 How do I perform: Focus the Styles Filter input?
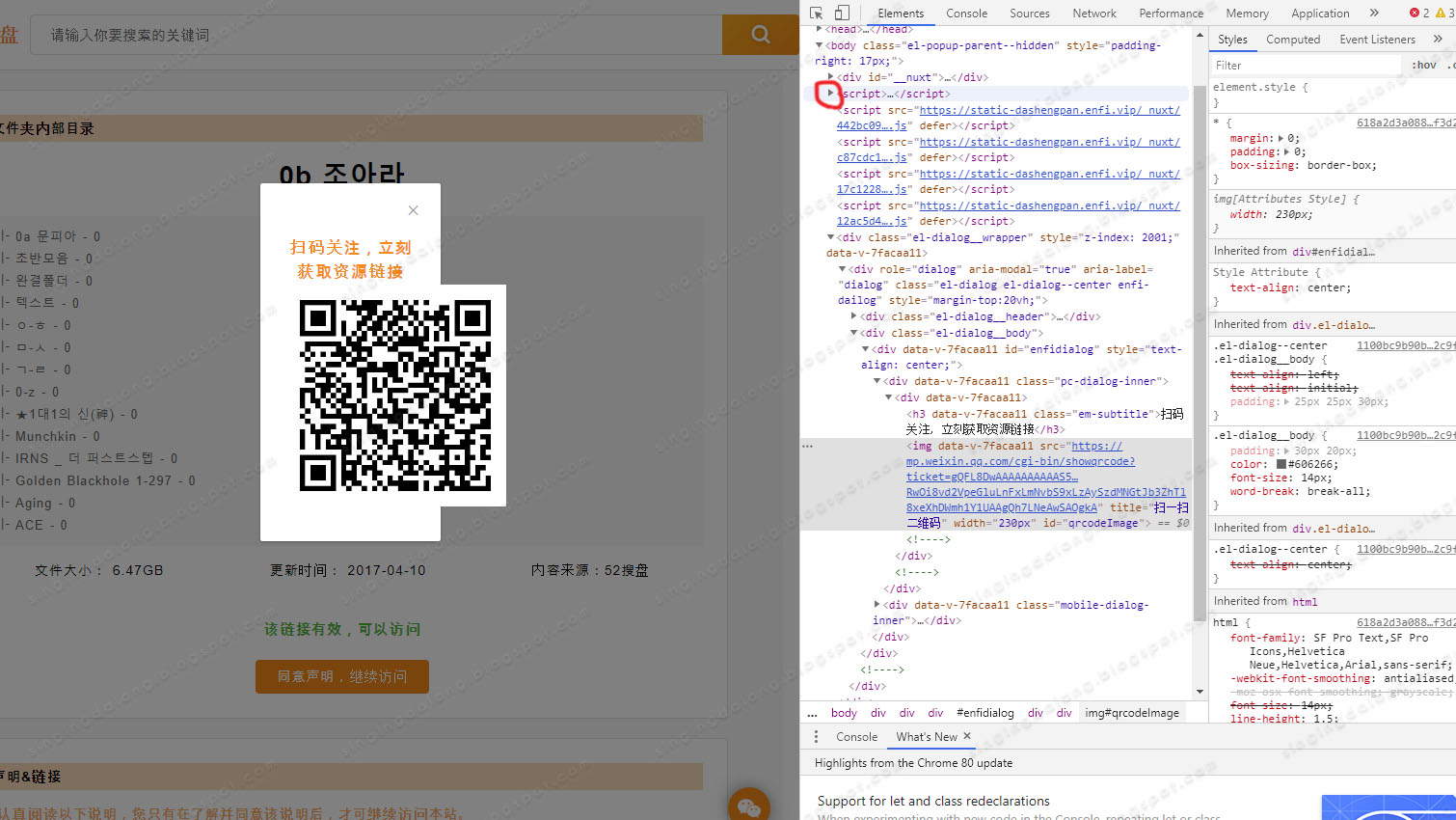(1307, 65)
